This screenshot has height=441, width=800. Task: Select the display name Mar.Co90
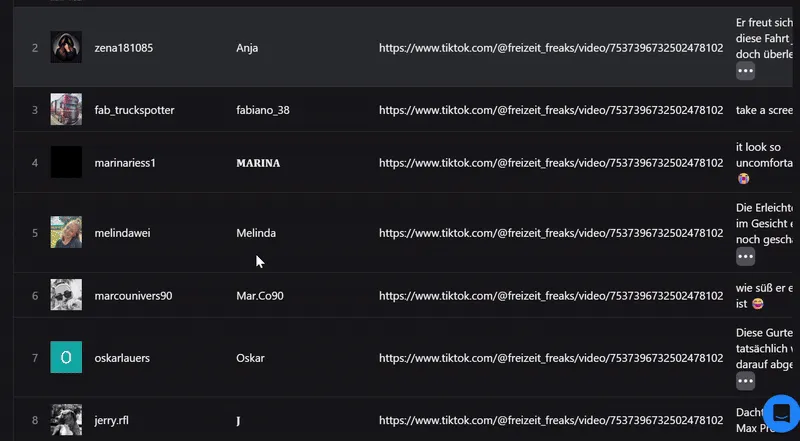coord(260,295)
